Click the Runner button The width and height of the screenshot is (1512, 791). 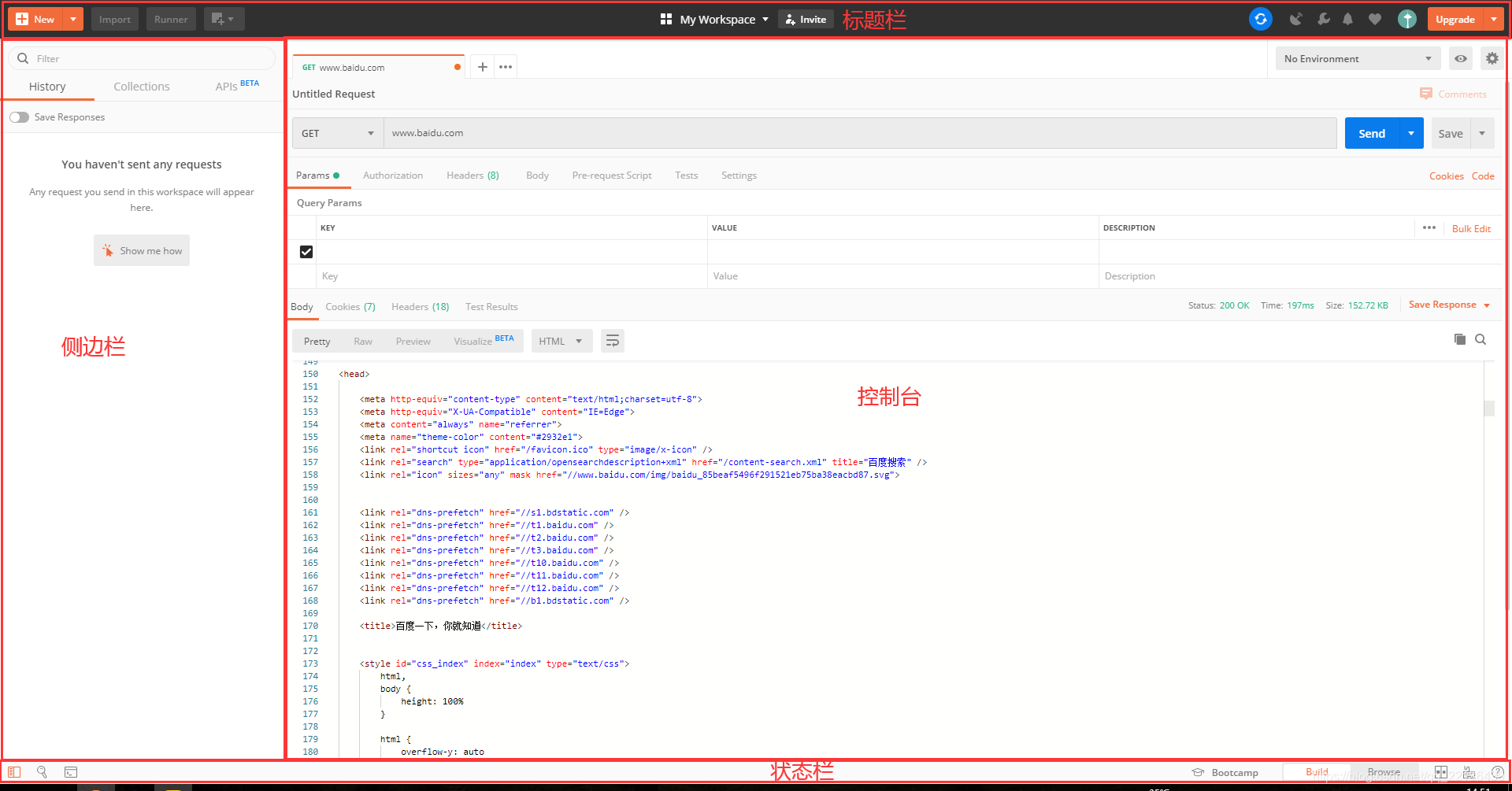click(171, 19)
